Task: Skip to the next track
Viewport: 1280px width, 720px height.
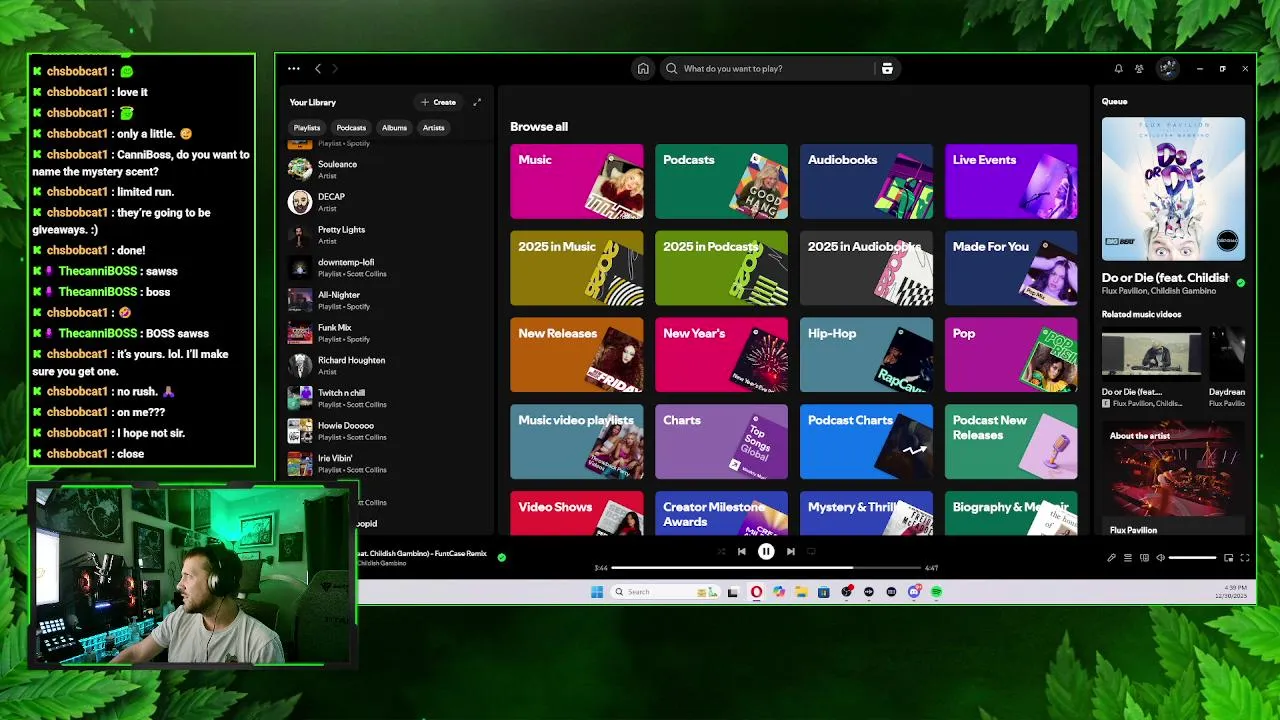Action: click(x=790, y=551)
